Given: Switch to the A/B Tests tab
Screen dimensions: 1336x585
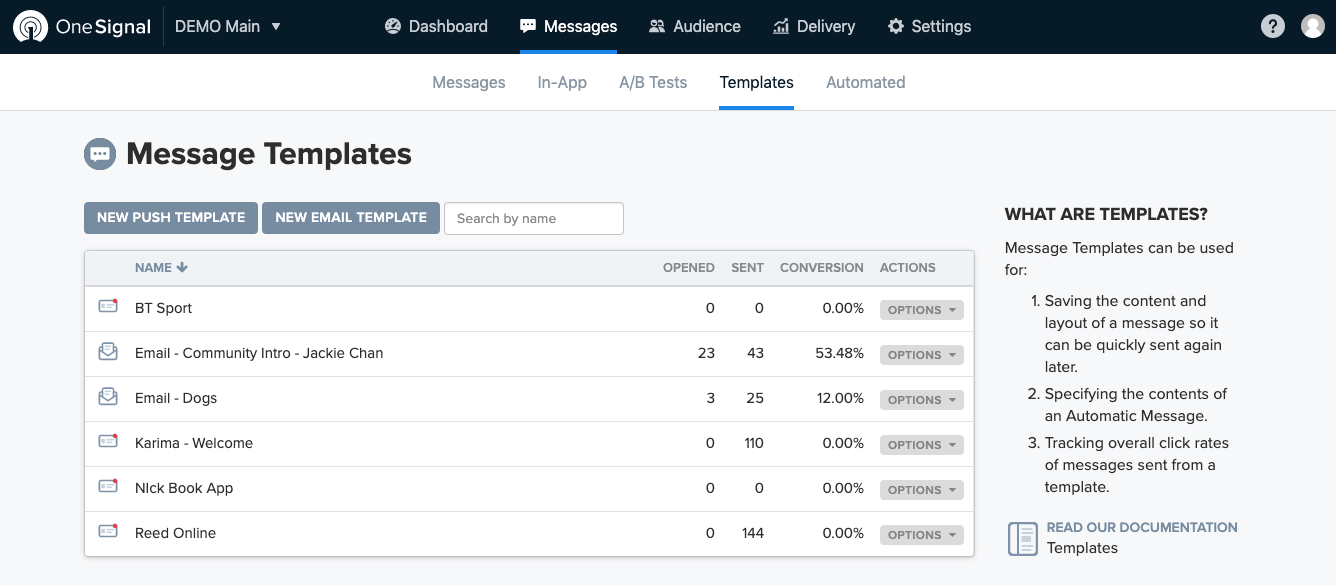Looking at the screenshot, I should click(x=653, y=83).
